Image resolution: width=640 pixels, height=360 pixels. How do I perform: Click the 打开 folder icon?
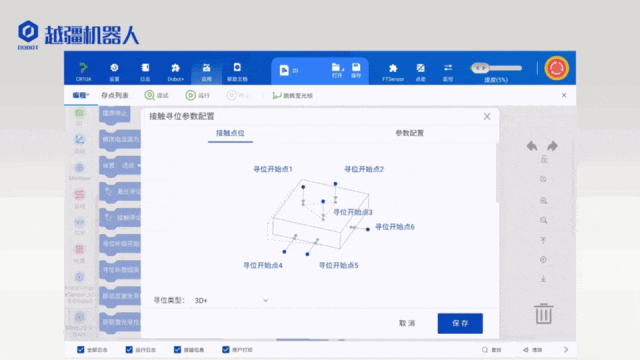[x=337, y=67]
